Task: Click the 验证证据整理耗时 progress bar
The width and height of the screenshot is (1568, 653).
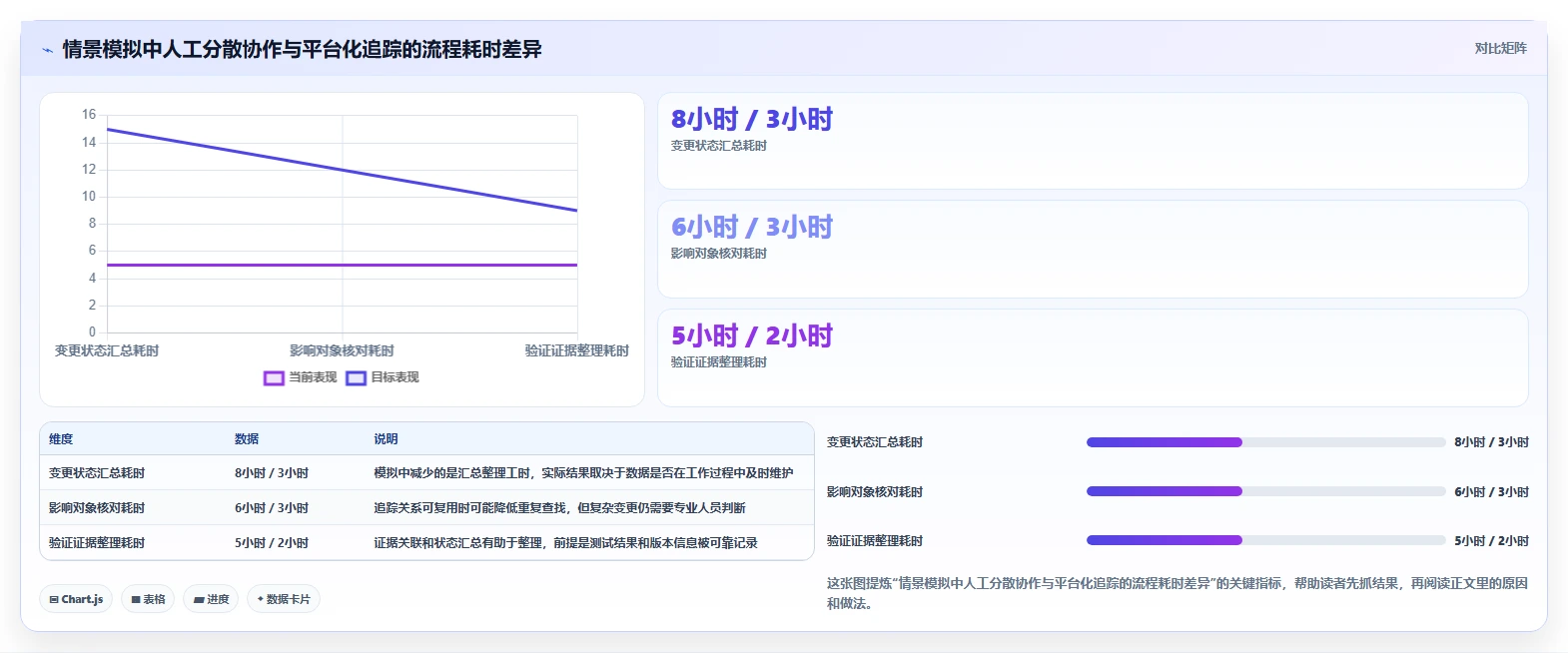Action: 1265,540
